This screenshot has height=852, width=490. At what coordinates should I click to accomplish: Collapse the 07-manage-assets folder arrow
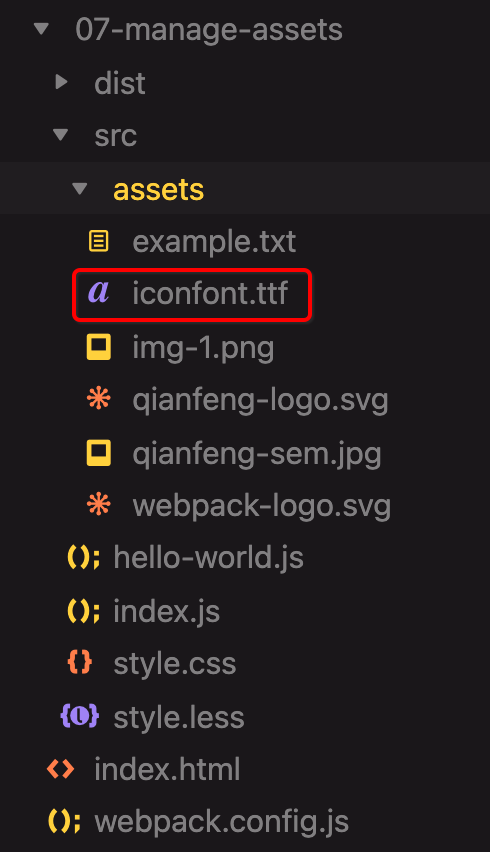[x=41, y=28]
